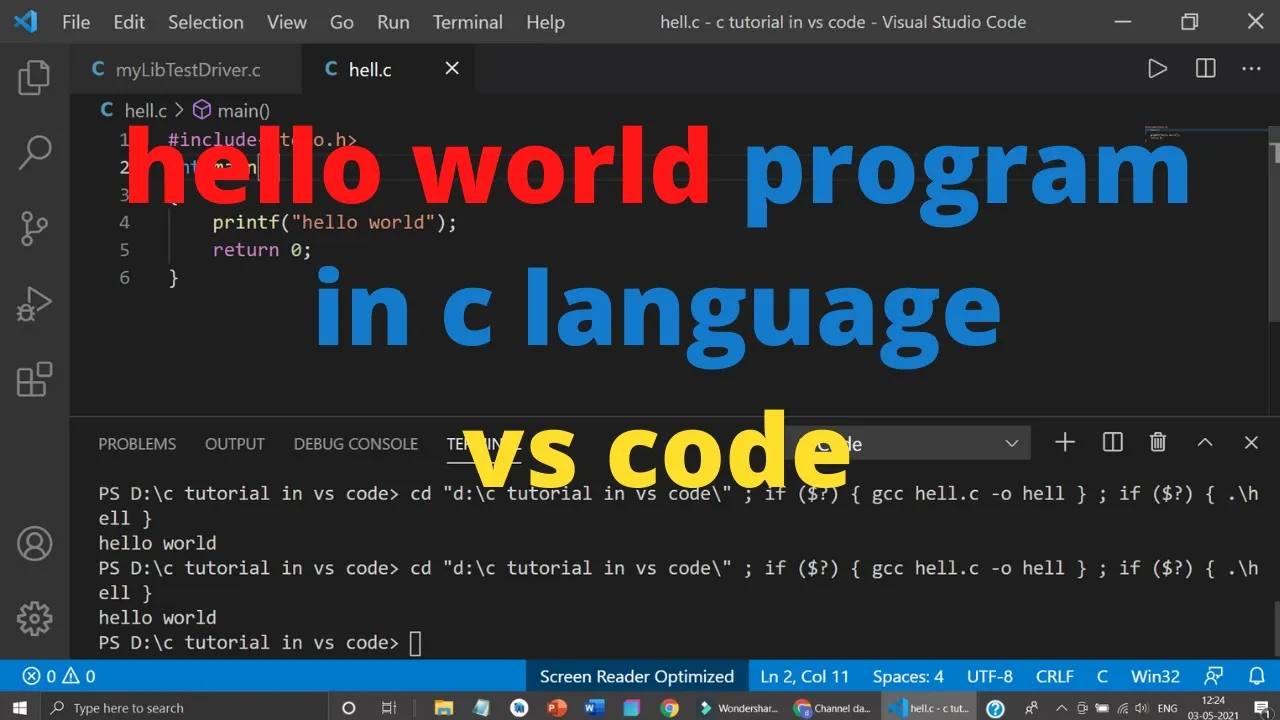Open the Accounts menu icon
The height and width of the screenshot is (720, 1280).
(34, 544)
